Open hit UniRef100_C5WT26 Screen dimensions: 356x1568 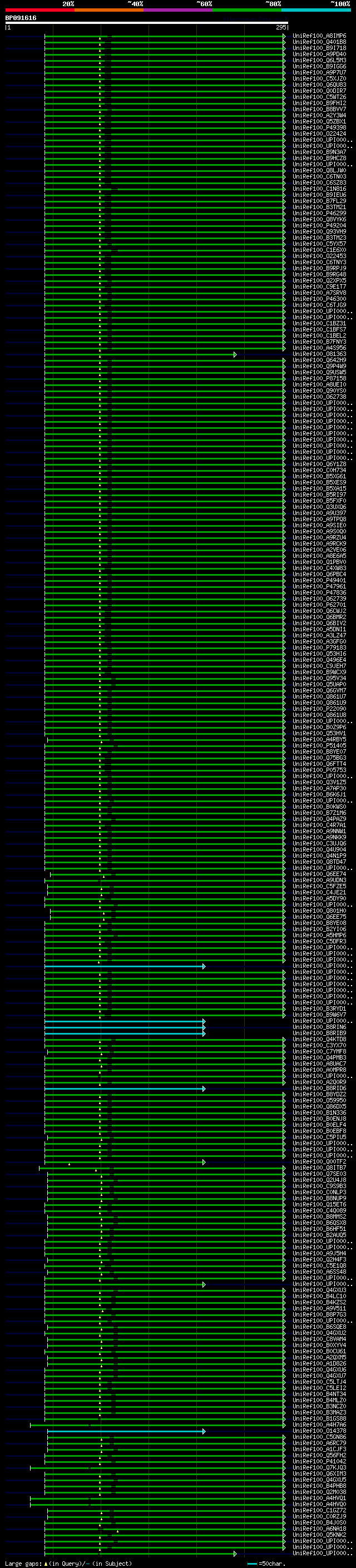(x=319, y=97)
